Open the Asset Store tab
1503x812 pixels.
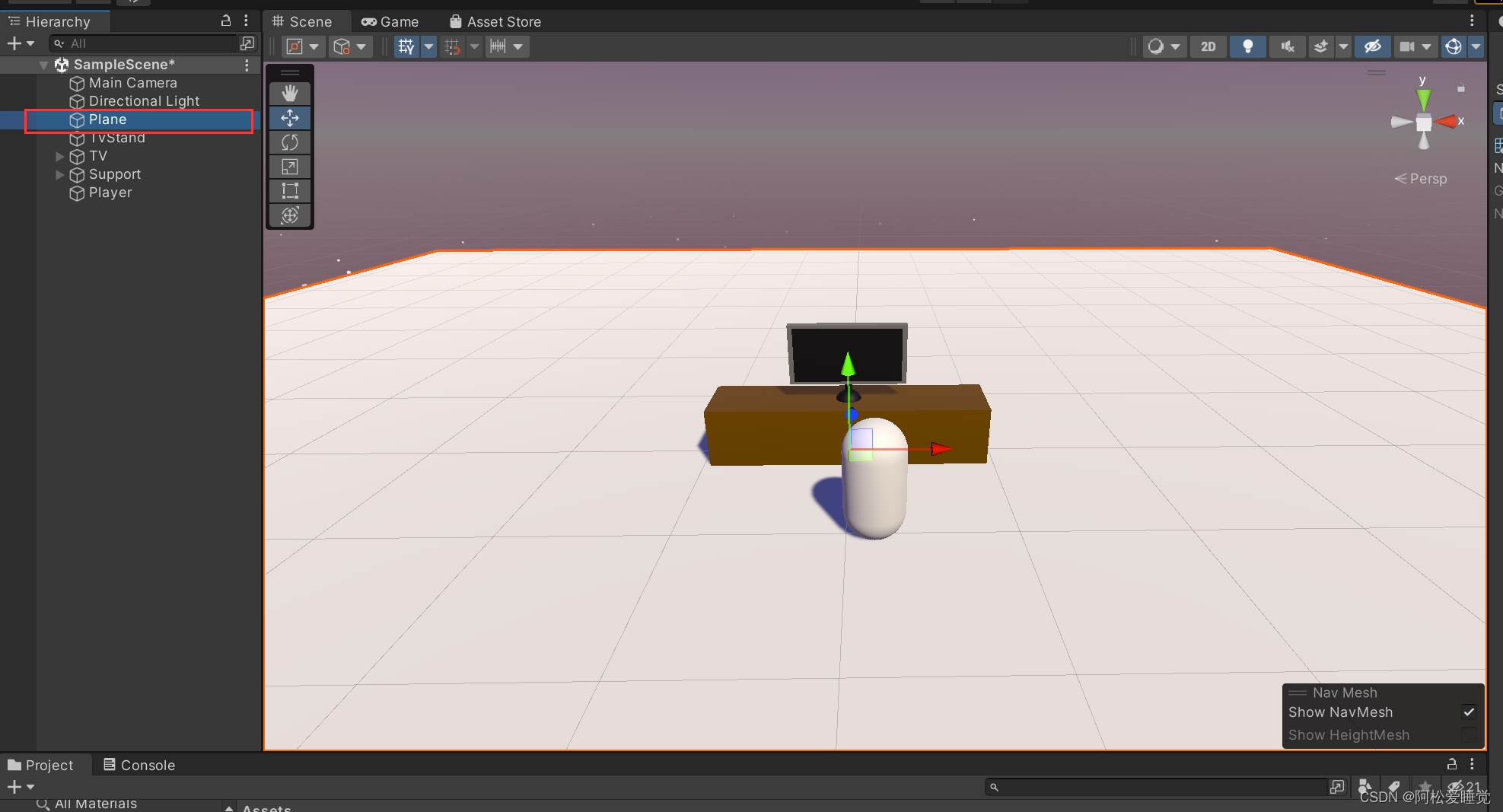(495, 22)
